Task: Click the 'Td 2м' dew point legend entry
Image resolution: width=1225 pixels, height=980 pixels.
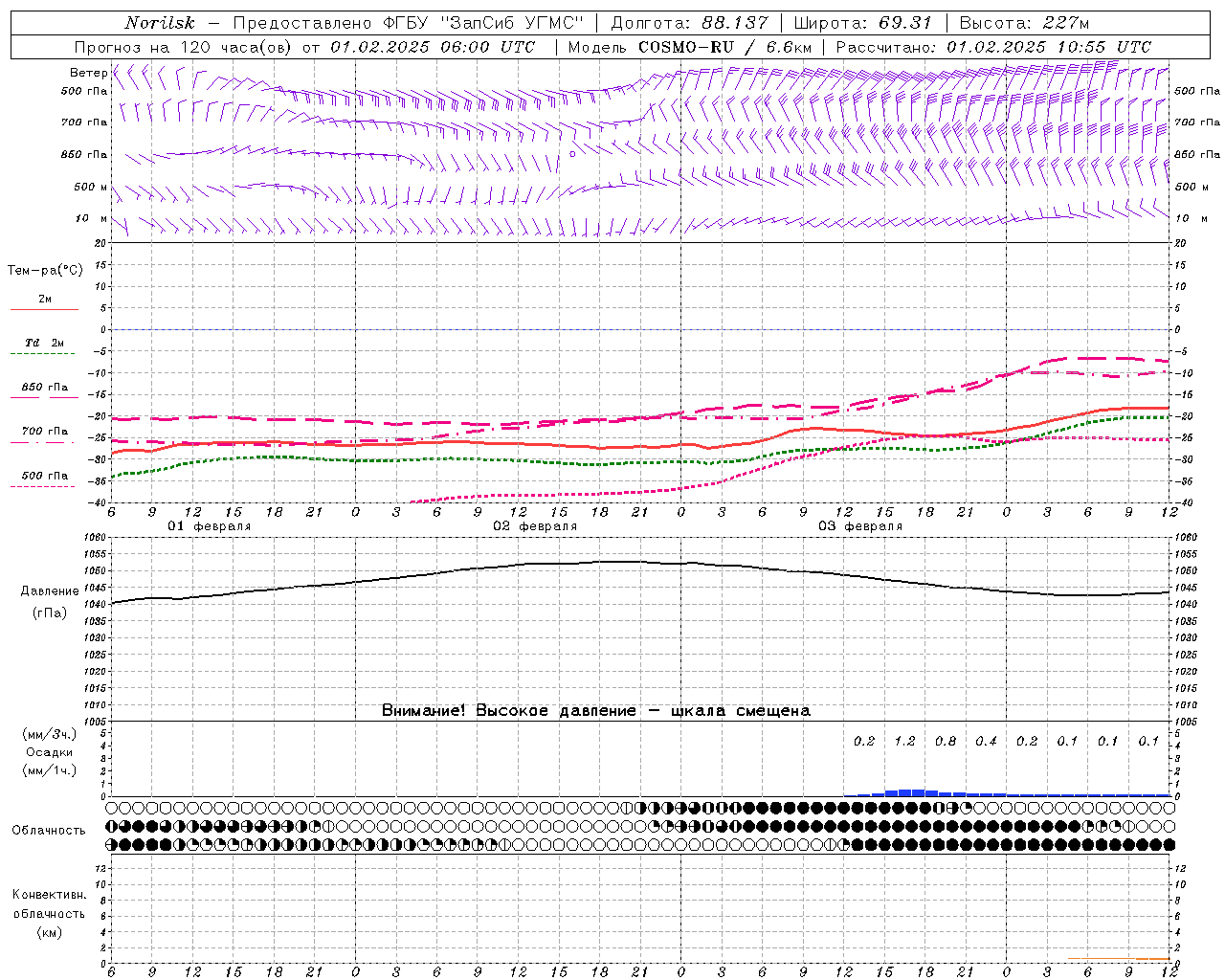Action: click(x=45, y=343)
